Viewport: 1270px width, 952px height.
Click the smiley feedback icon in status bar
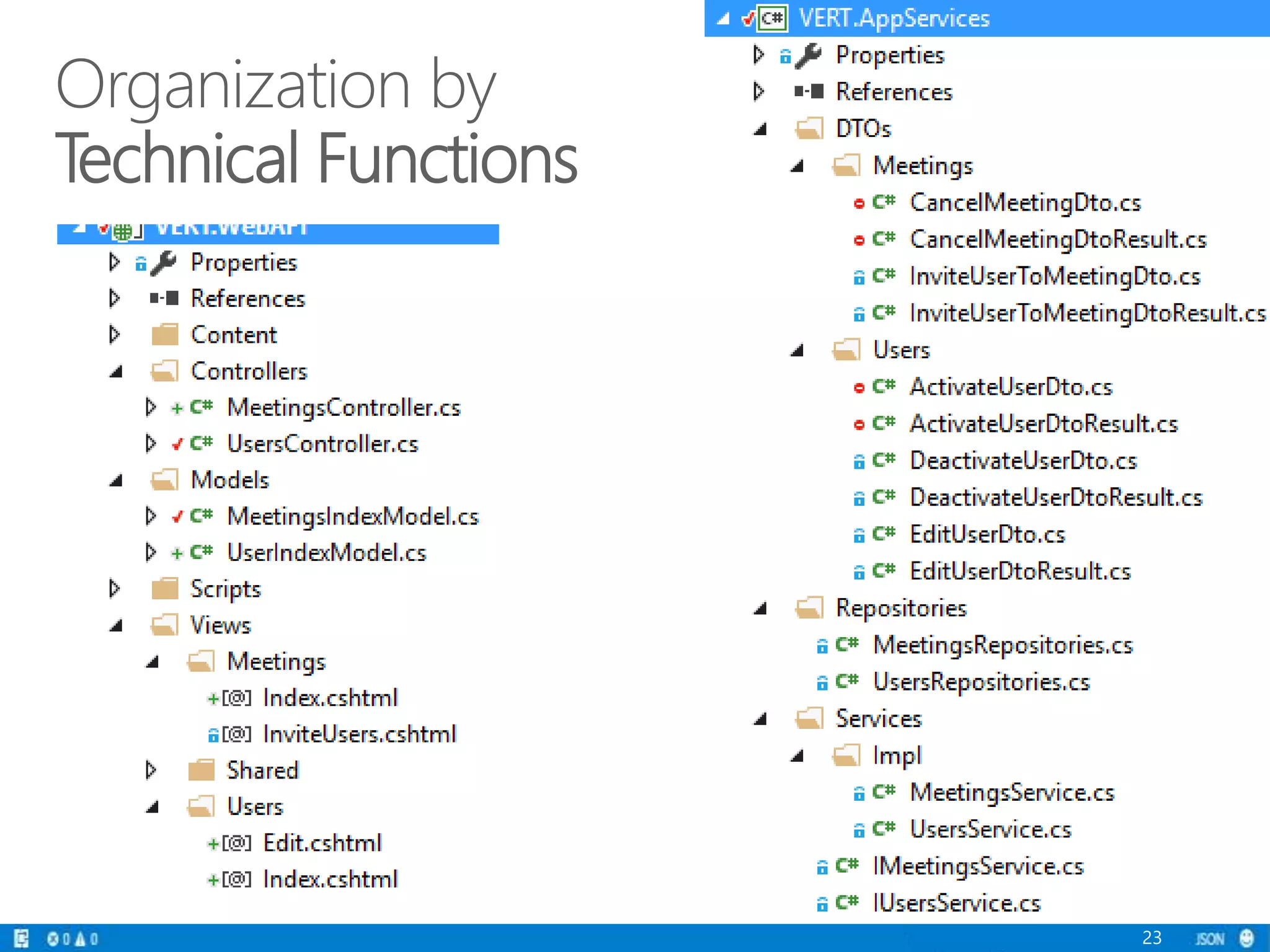[1246, 938]
